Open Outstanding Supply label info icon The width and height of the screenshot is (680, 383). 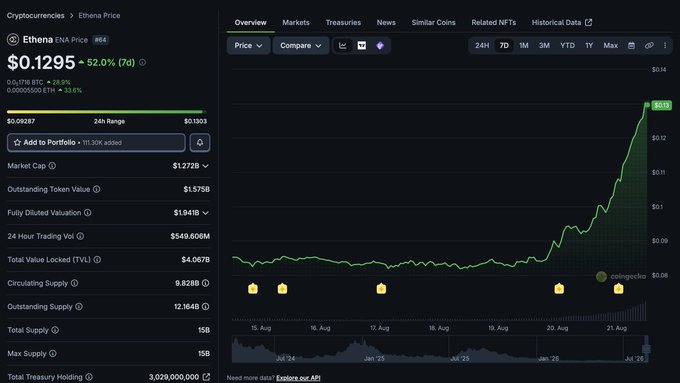point(79,306)
